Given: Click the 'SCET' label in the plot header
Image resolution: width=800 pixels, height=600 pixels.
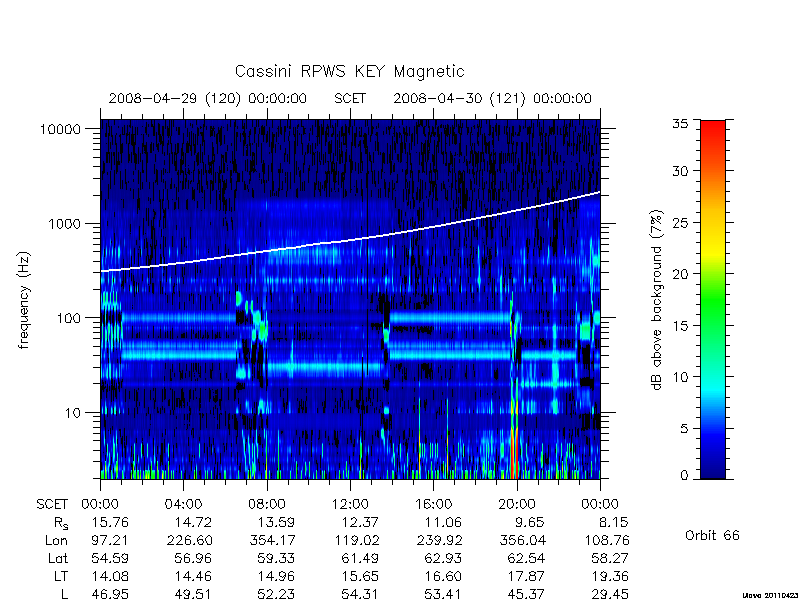Looking at the screenshot, I should point(350,98).
